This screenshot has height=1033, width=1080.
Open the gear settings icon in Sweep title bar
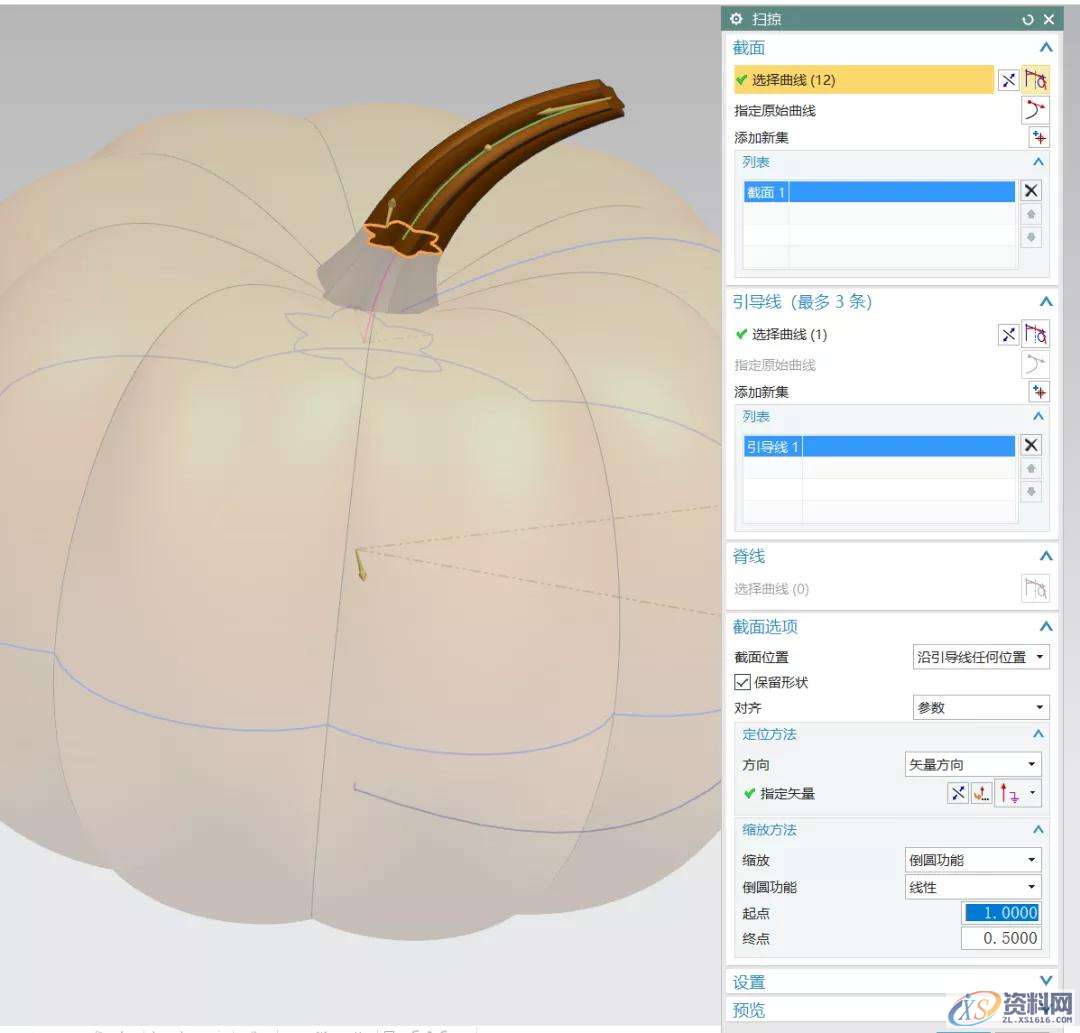point(737,19)
